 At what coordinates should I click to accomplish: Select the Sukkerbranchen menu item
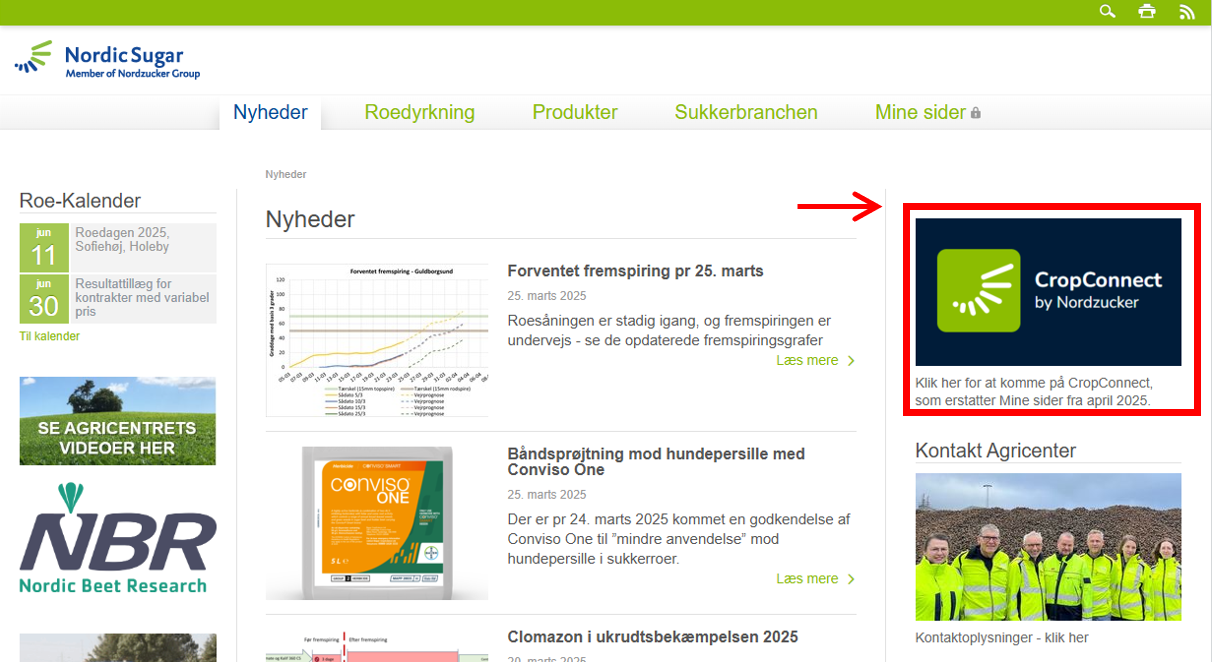pos(746,112)
